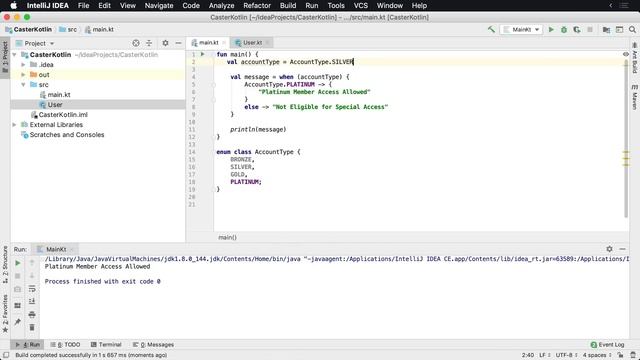Open Run panel settings gear
The image size is (640, 360).
(x=609, y=249)
